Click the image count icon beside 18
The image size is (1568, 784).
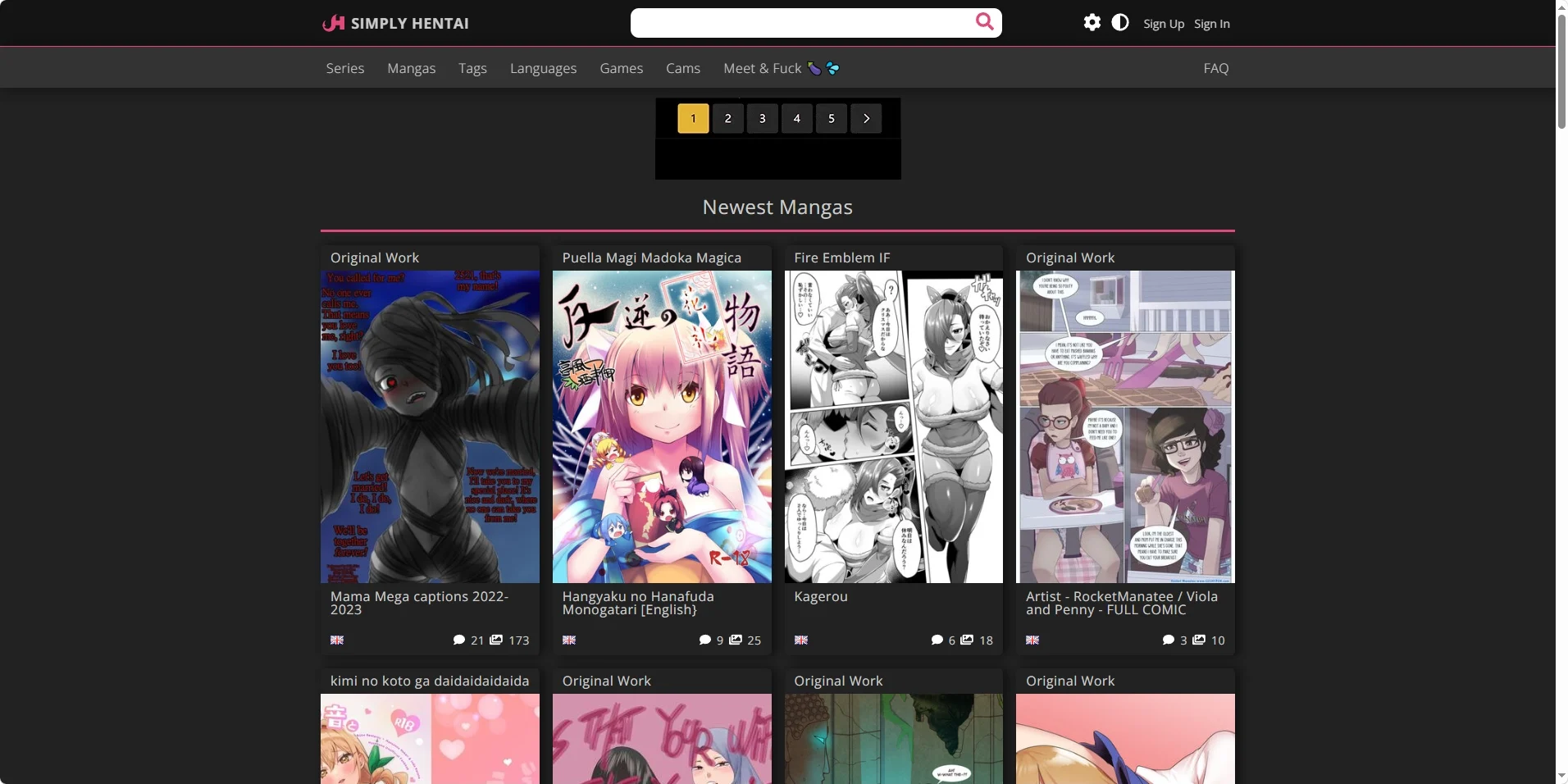pyautogui.click(x=967, y=640)
